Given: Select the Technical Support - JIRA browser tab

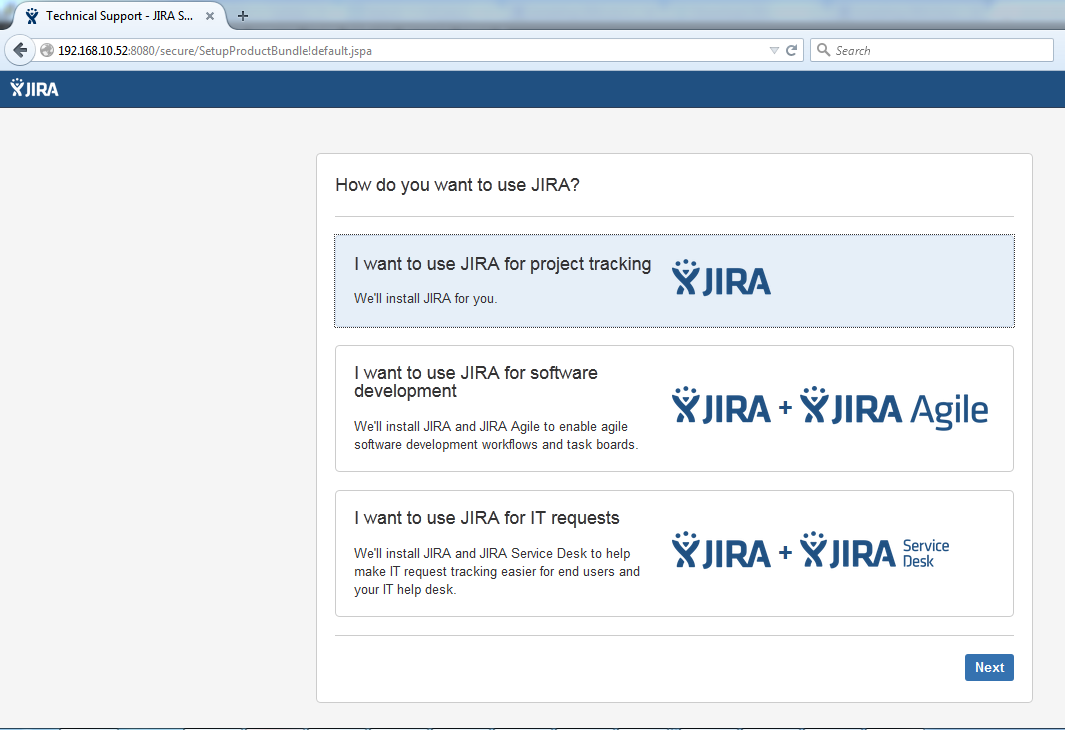Looking at the screenshot, I should (x=118, y=16).
